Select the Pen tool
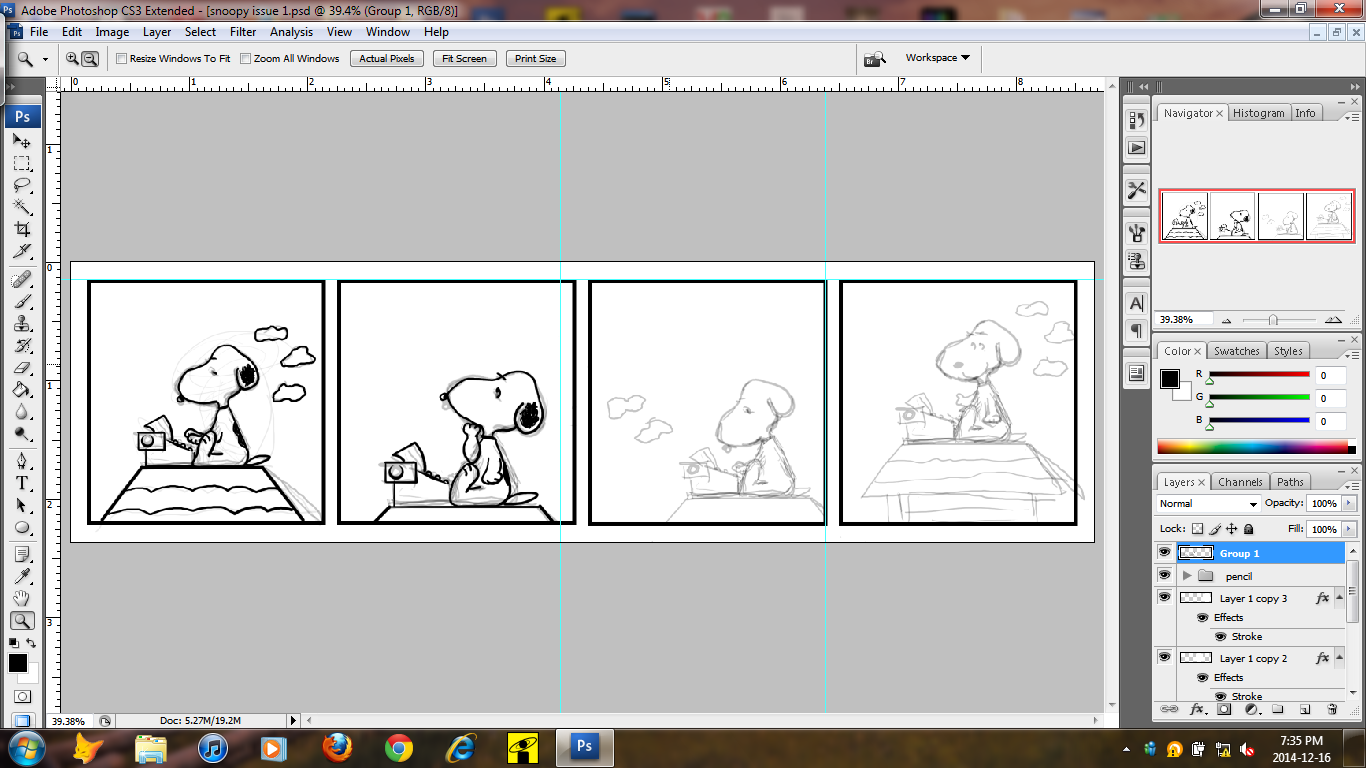Viewport: 1366px width, 768px height. [22, 461]
